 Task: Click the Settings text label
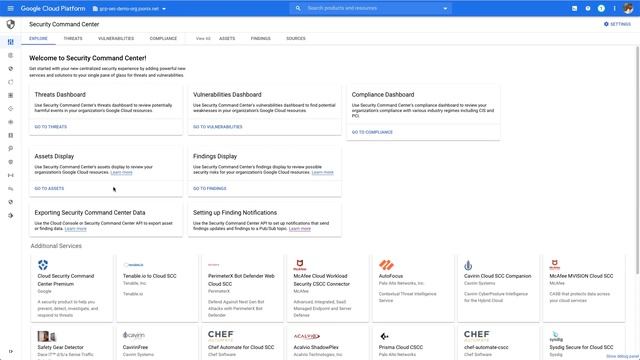tap(620, 24)
